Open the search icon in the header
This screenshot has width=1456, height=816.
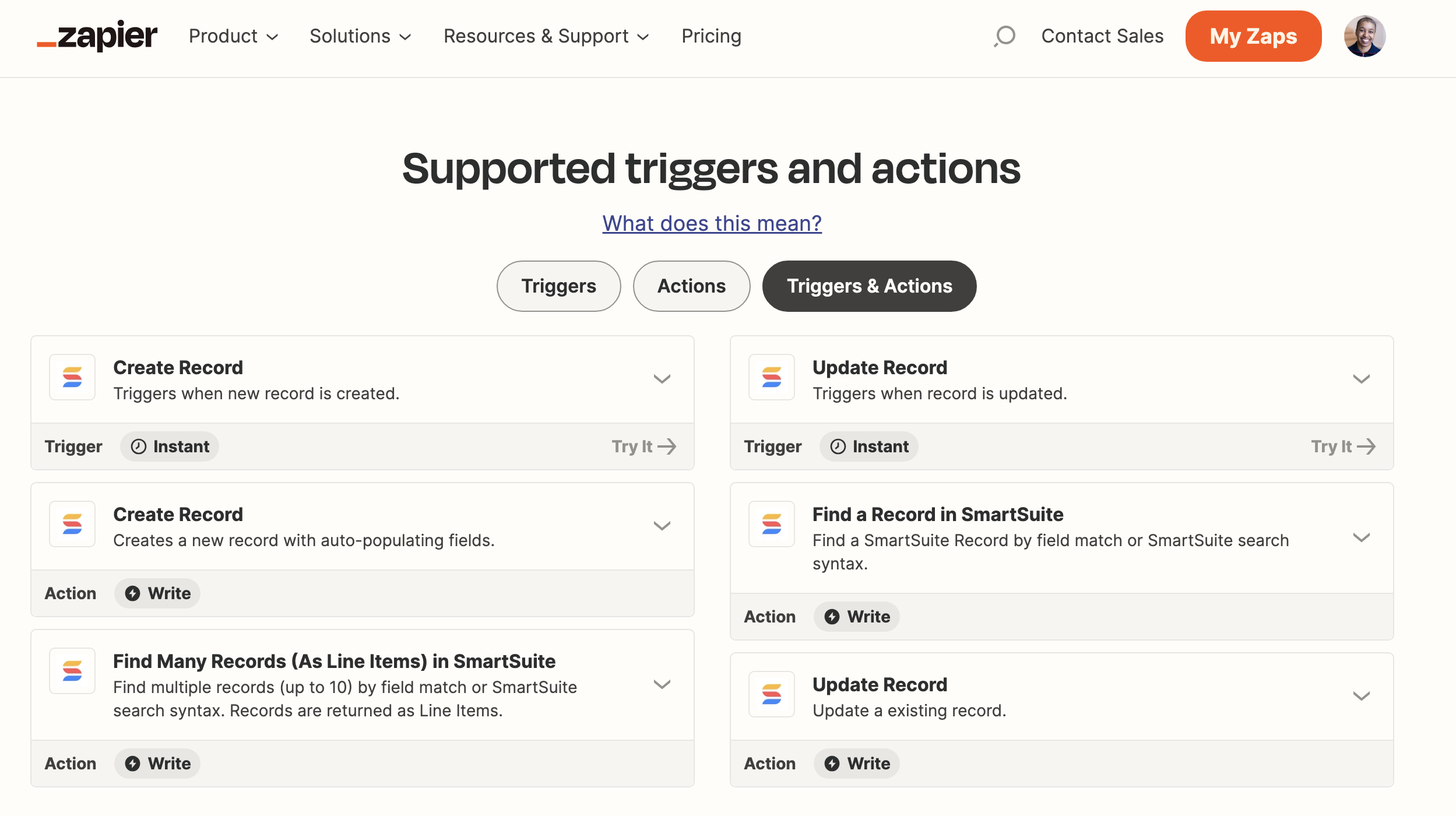(1004, 36)
